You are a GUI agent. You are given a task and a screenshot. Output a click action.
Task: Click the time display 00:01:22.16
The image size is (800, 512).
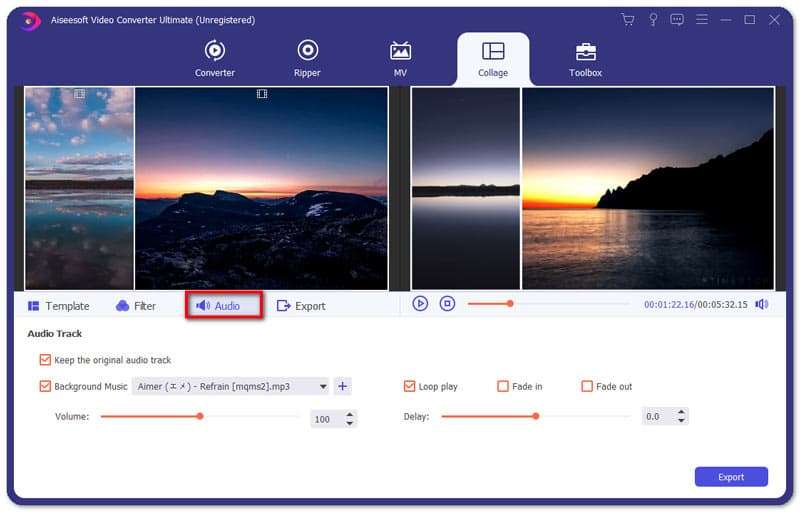669,304
